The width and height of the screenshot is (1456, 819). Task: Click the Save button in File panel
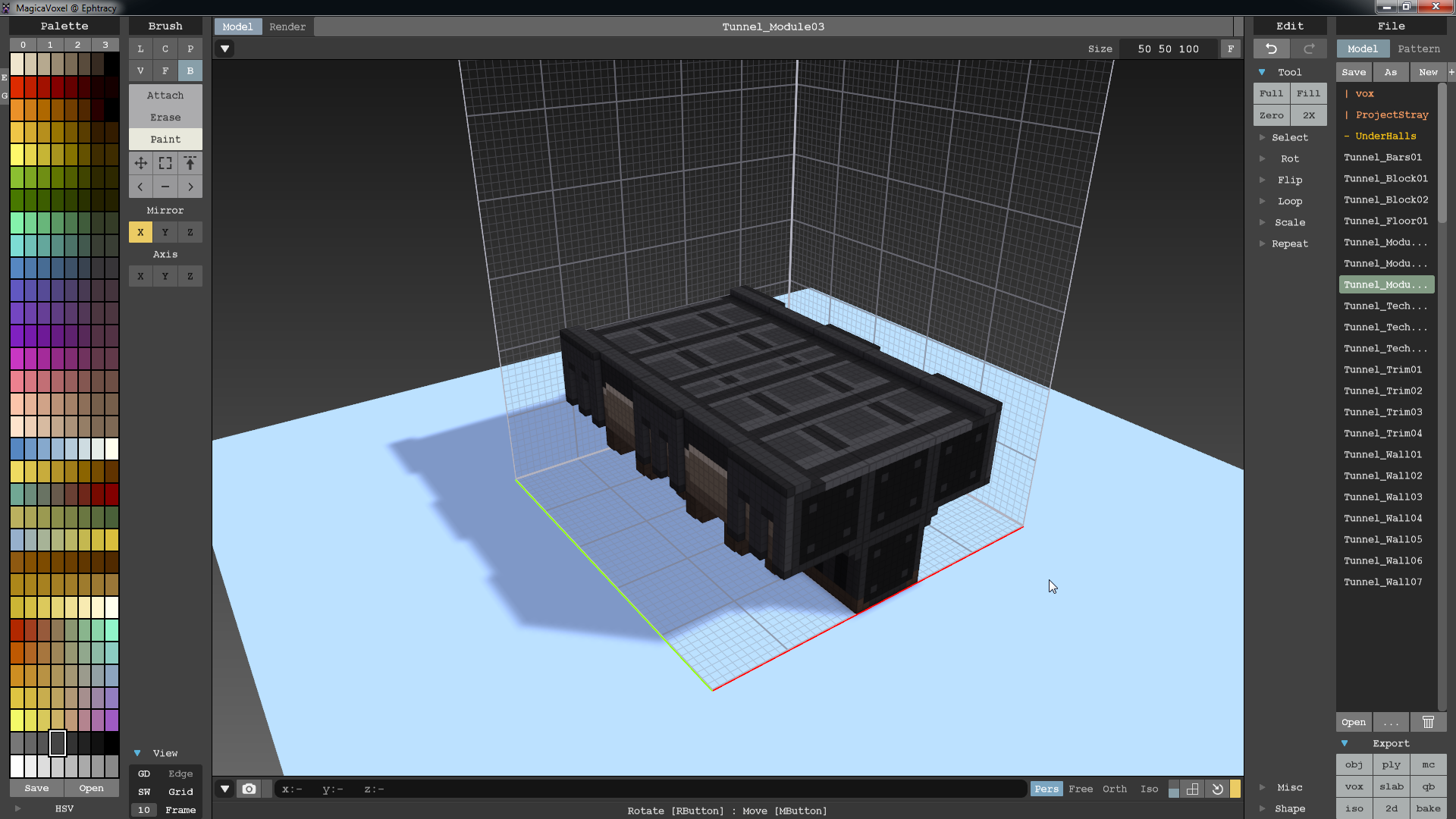coord(1354,72)
